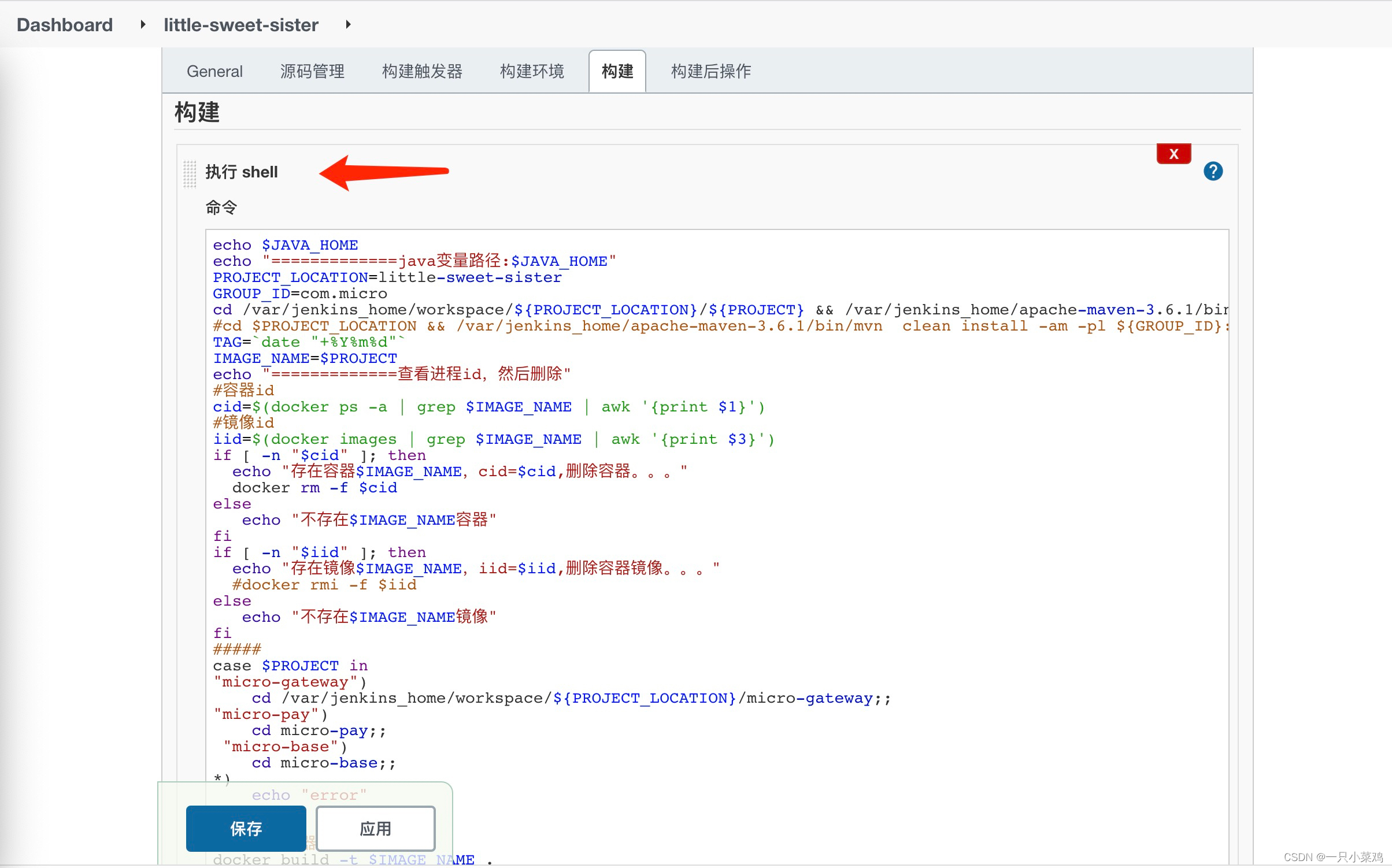
Task: Click the 保存 save button
Action: point(246,829)
